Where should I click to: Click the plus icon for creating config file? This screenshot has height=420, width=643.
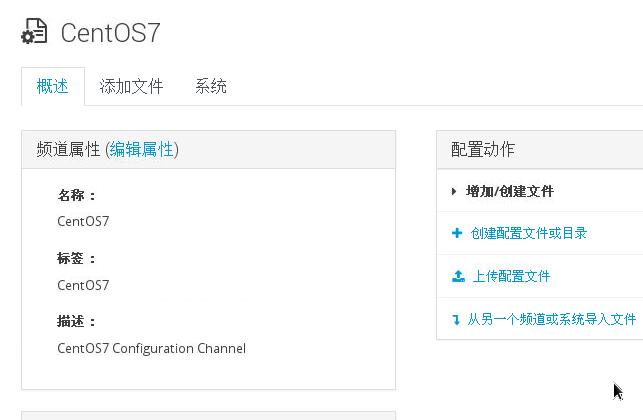point(457,233)
